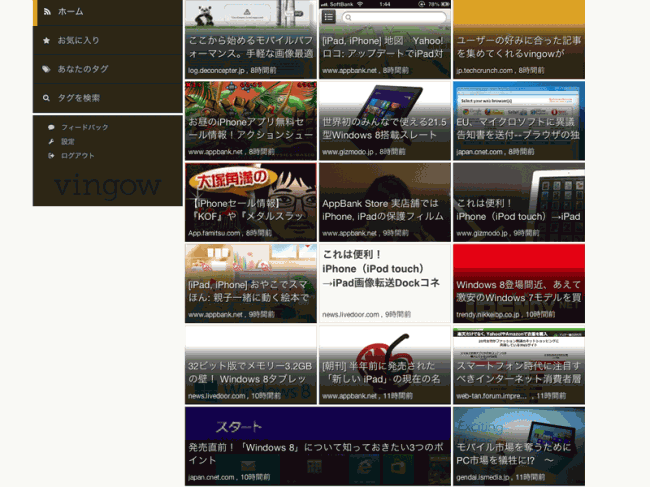Open 世界初のみんなで使える21.5型Windows 8 article
Screen dimensions: 650x487
coord(385,121)
